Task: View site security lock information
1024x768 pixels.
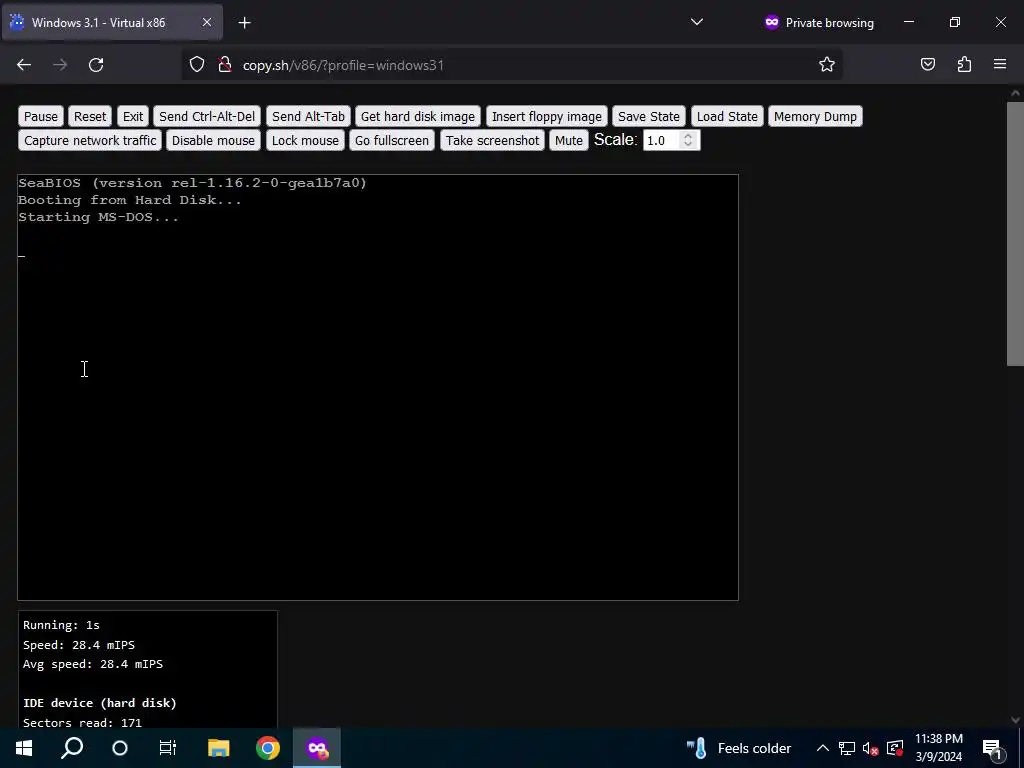Action: [x=225, y=65]
